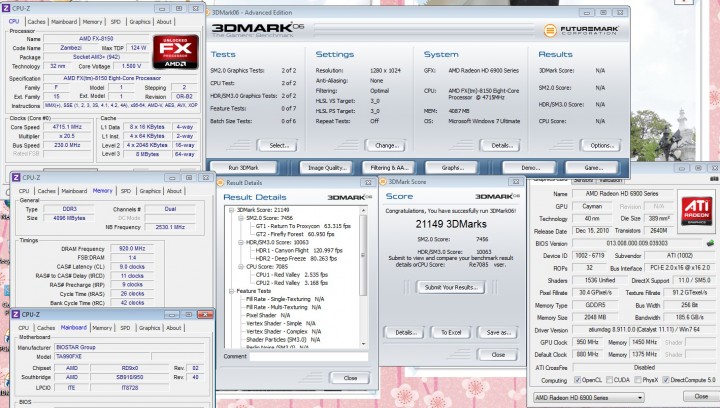Click the Details button under System
The height and width of the screenshot is (408, 720).
[501, 145]
